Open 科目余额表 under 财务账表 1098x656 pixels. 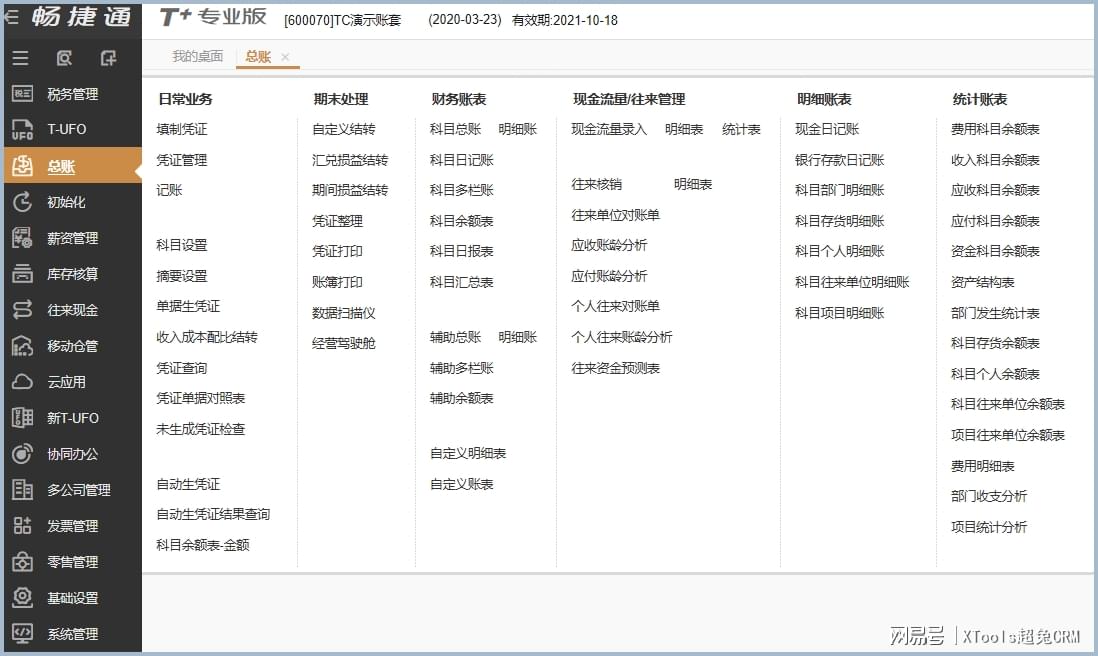pyautogui.click(x=461, y=221)
